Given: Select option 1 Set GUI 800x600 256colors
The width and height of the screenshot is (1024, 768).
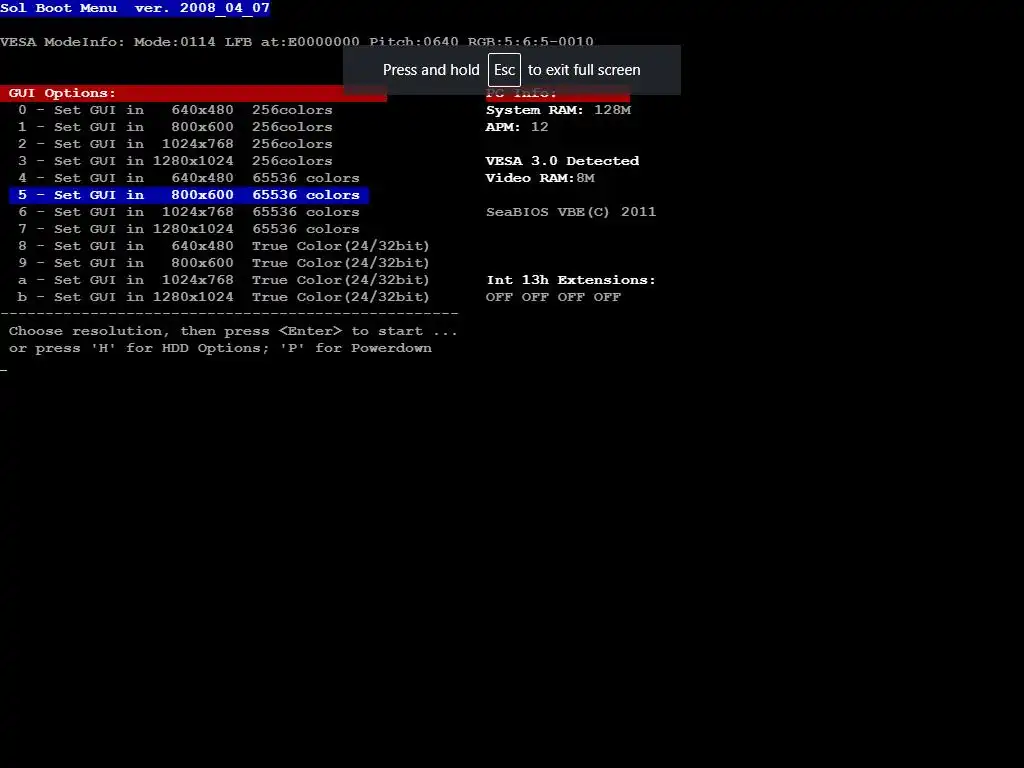Looking at the screenshot, I should coord(175,127).
